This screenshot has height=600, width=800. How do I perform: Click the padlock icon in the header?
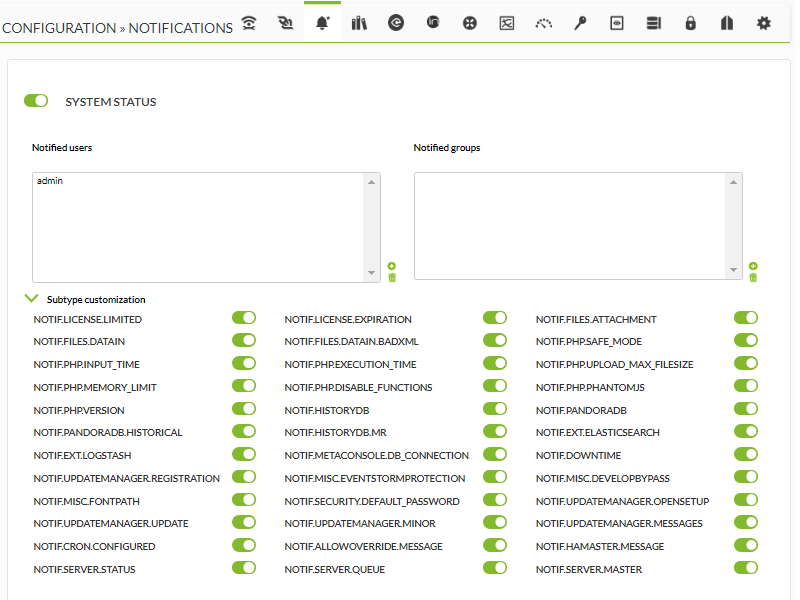[690, 23]
